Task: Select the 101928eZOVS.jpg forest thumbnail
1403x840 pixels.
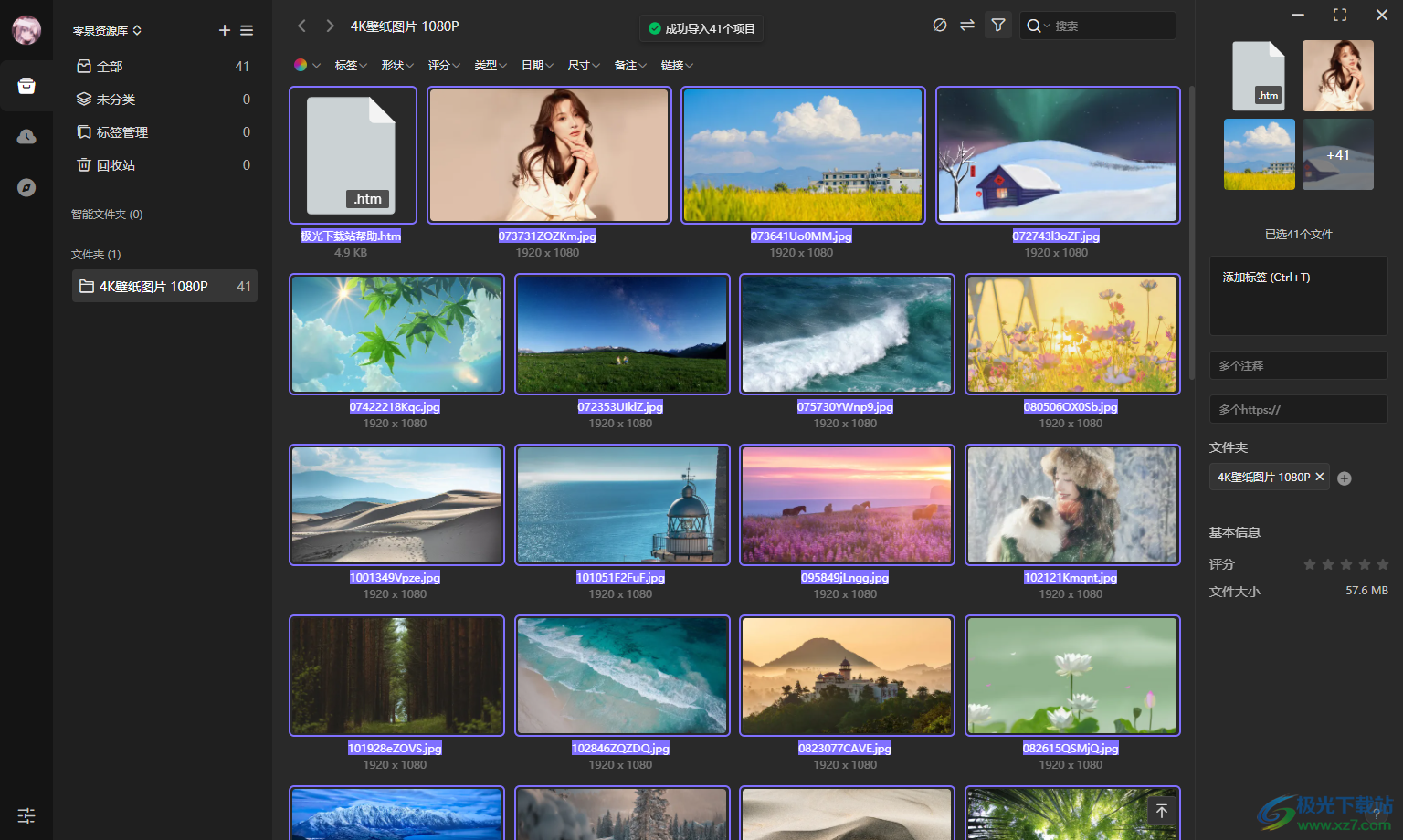Action: click(x=396, y=676)
